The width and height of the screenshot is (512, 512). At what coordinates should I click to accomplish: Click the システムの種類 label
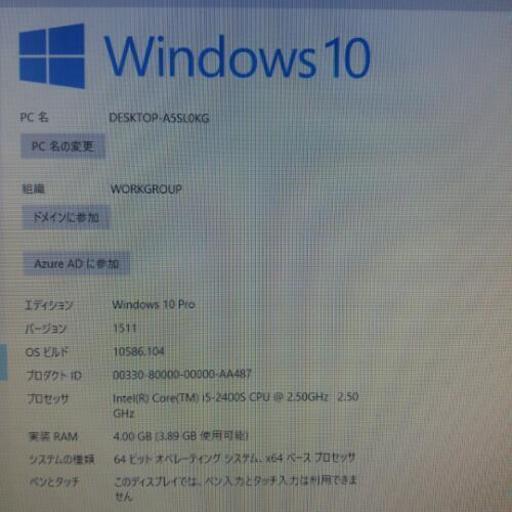(62, 459)
